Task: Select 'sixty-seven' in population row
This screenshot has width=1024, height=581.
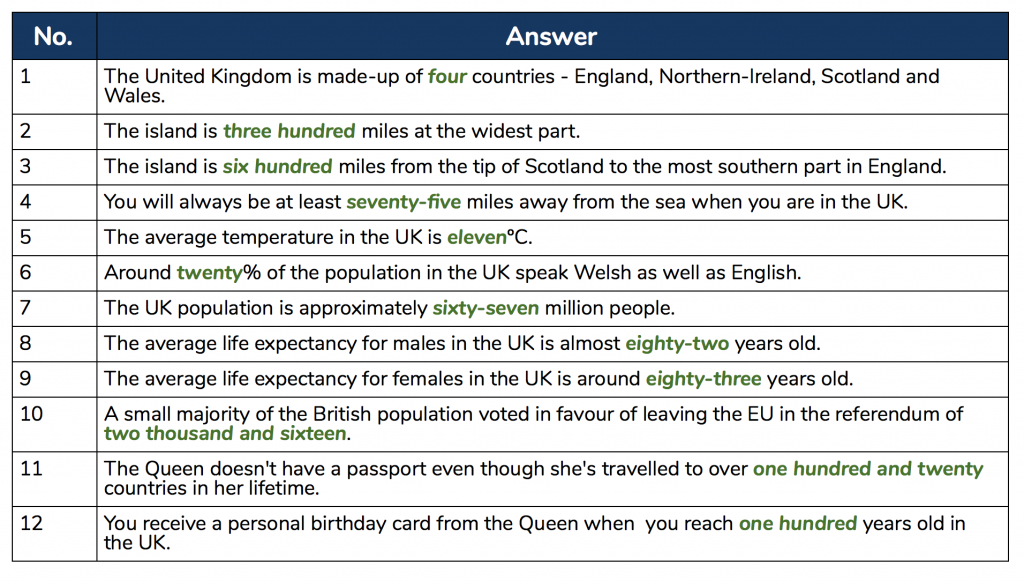Action: 486,308
